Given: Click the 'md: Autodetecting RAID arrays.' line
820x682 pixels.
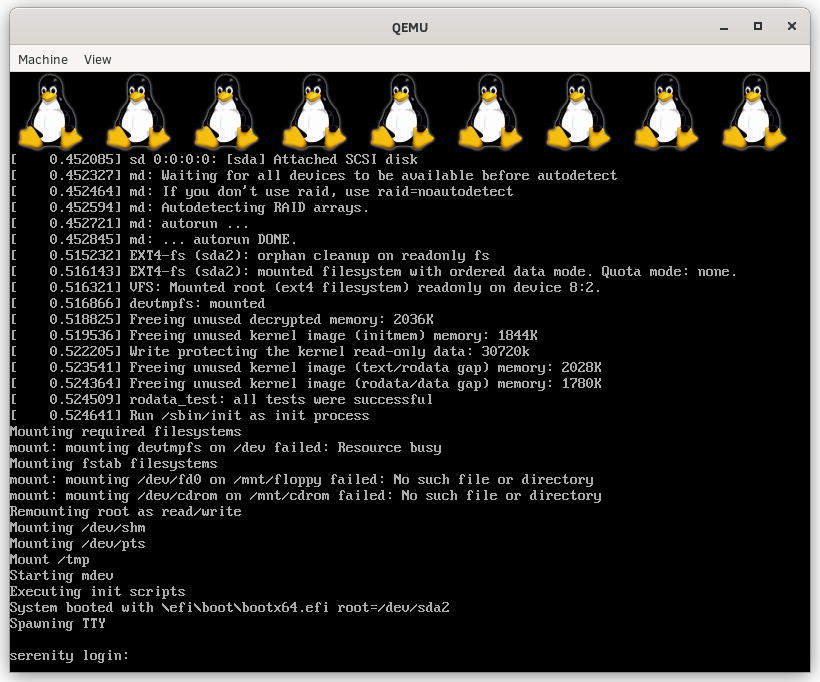Looking at the screenshot, I should click(x=189, y=208).
